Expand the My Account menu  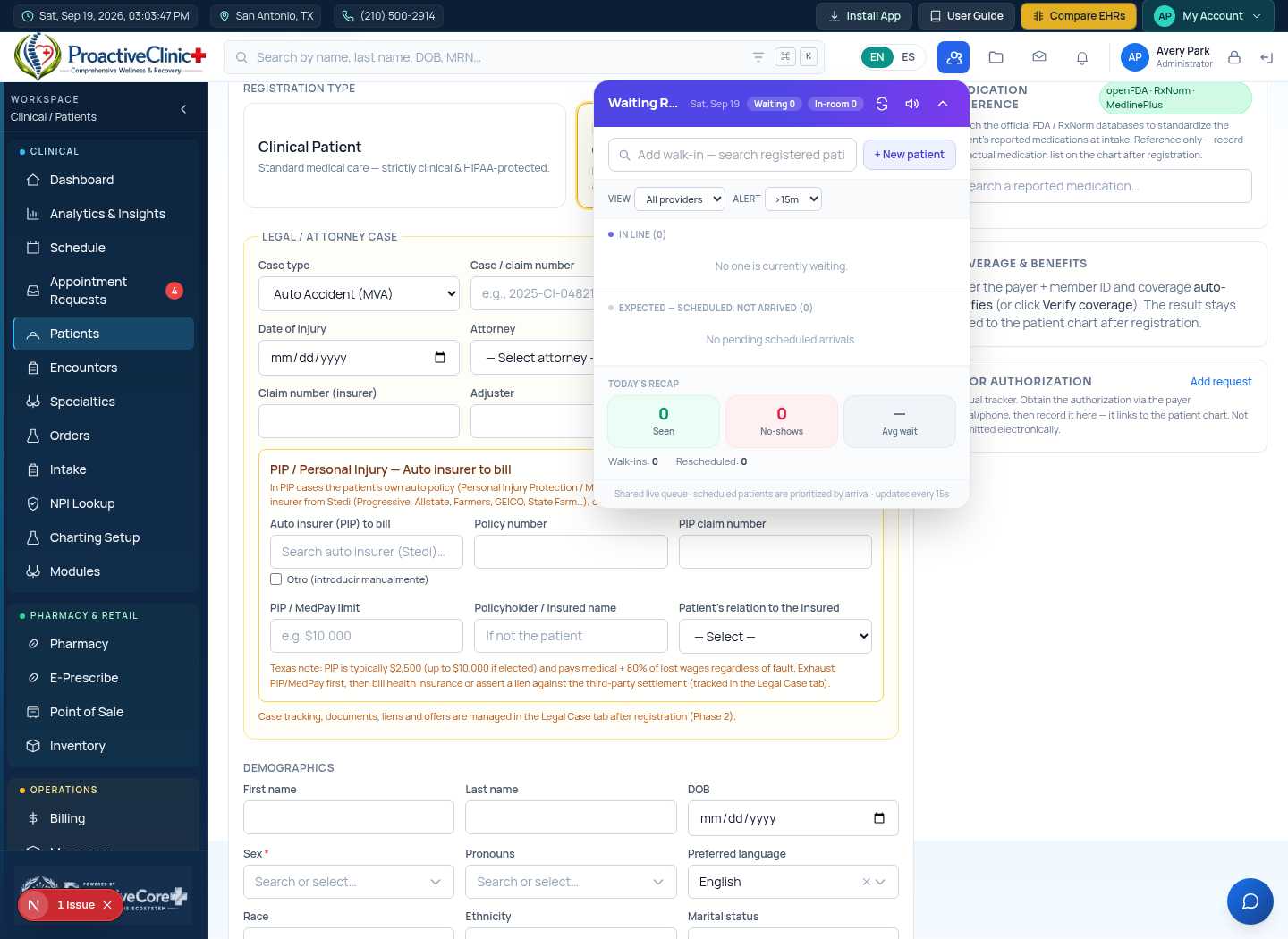pyautogui.click(x=1207, y=16)
